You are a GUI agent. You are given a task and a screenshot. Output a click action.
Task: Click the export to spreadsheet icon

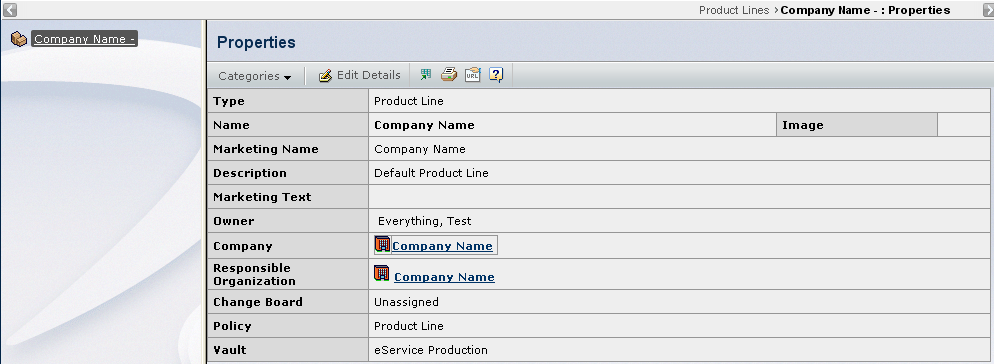[425, 75]
